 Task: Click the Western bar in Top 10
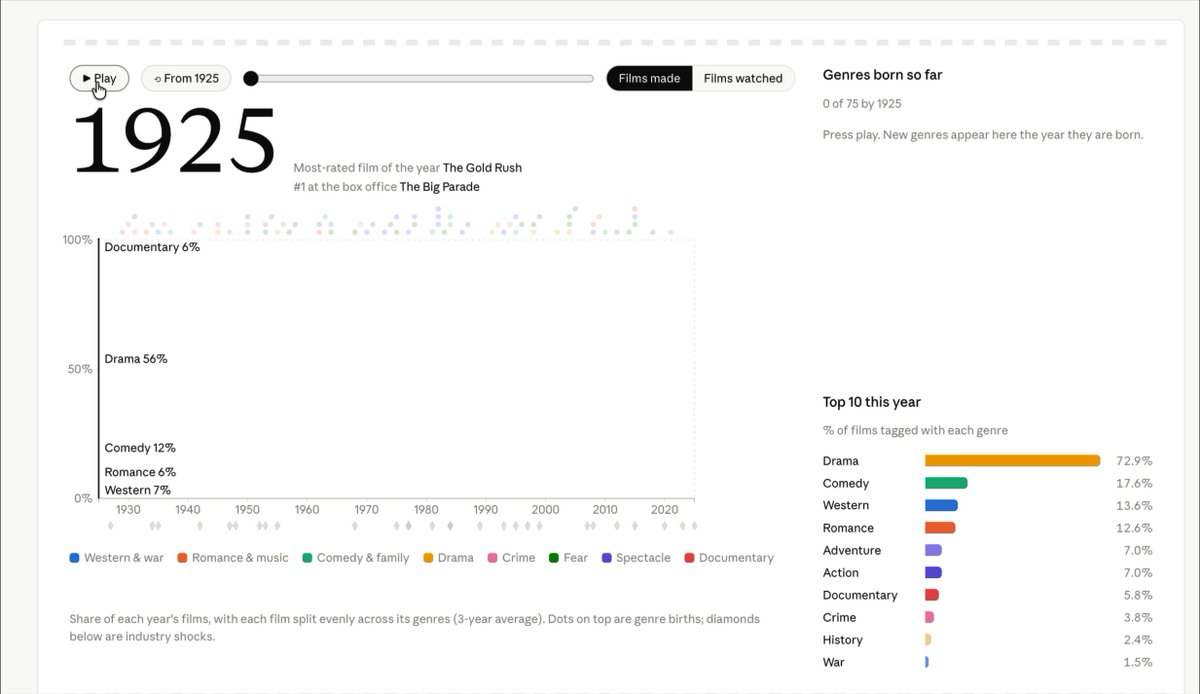pos(941,505)
